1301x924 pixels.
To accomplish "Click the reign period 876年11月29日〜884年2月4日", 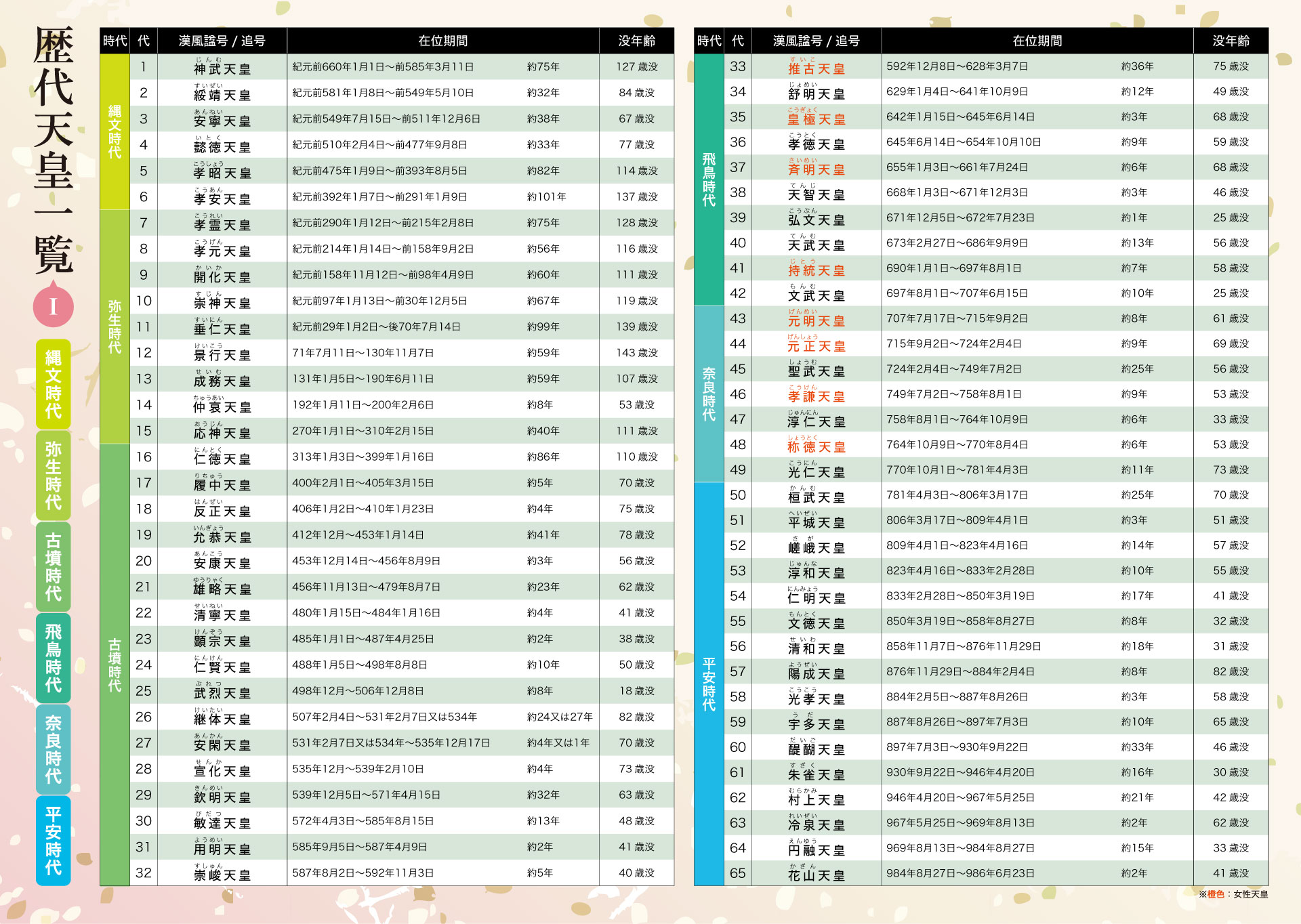I will (961, 671).
